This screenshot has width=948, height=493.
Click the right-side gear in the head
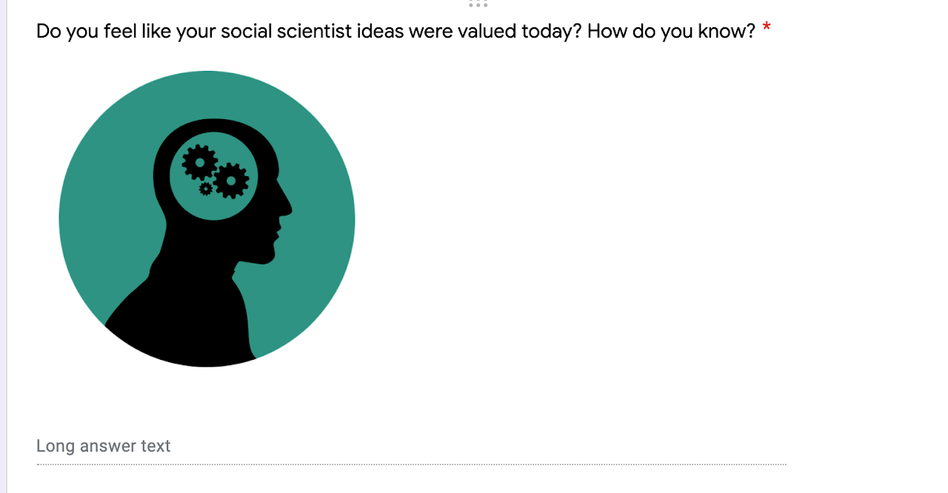tap(232, 180)
